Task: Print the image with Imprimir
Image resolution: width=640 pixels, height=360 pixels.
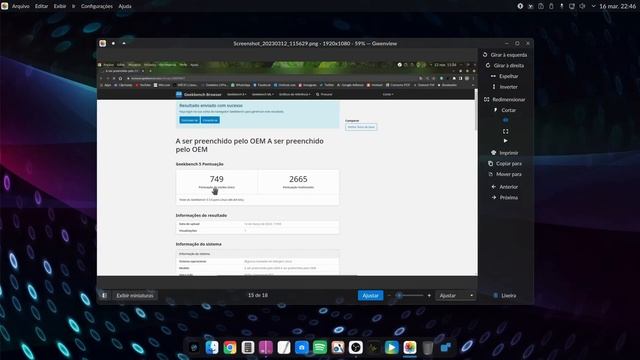Action: pyautogui.click(x=505, y=153)
